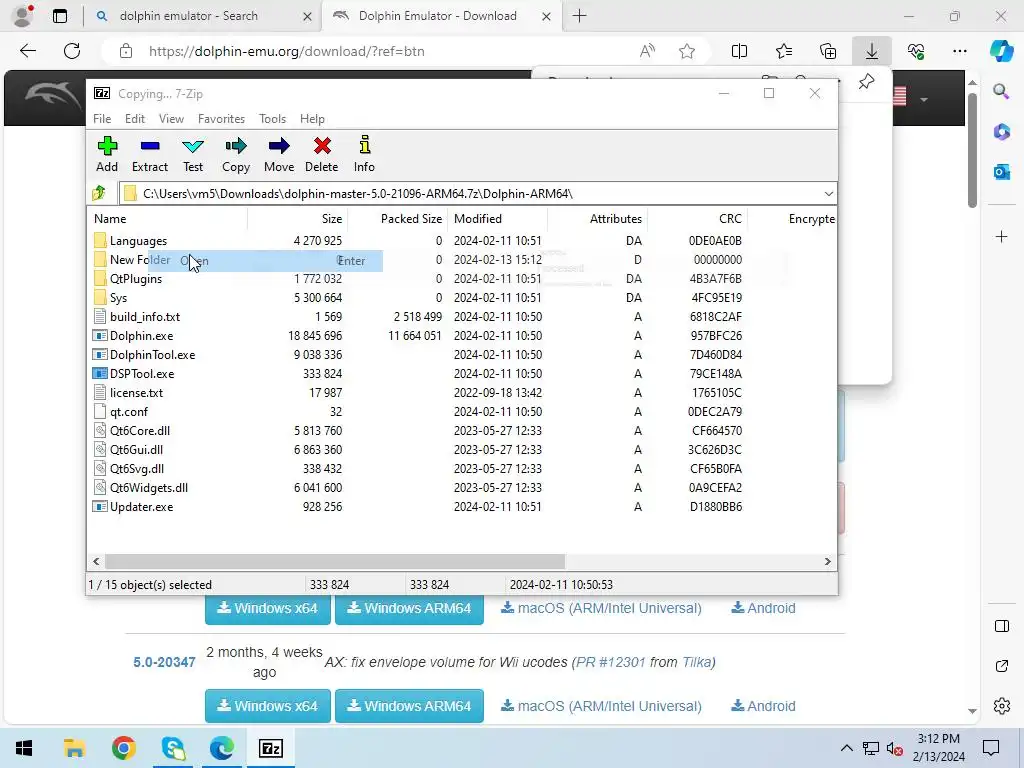Open the Favorites menu in 7-Zip
Image resolution: width=1024 pixels, height=768 pixels.
(221, 119)
